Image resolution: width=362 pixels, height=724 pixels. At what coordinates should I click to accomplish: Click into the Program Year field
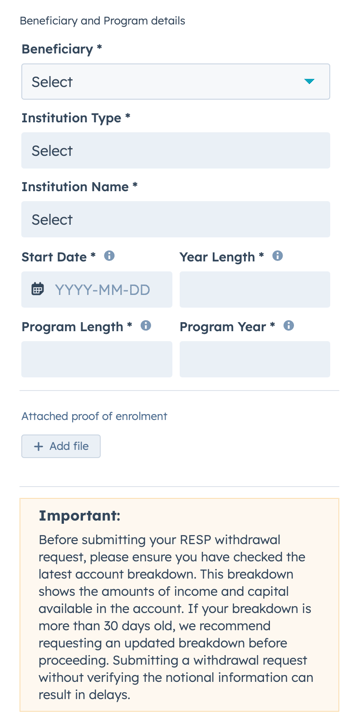255,359
